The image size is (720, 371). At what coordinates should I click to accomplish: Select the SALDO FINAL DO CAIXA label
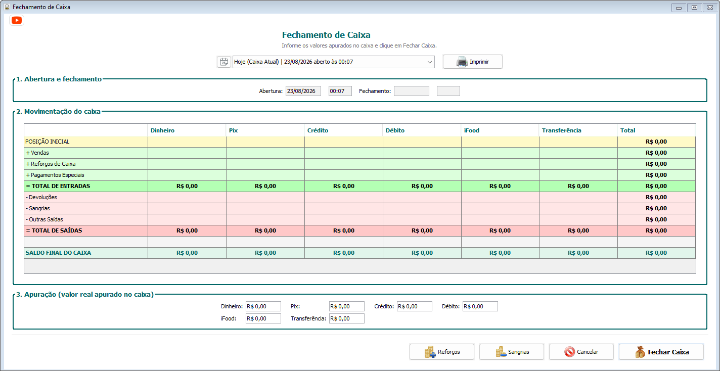tap(58, 253)
